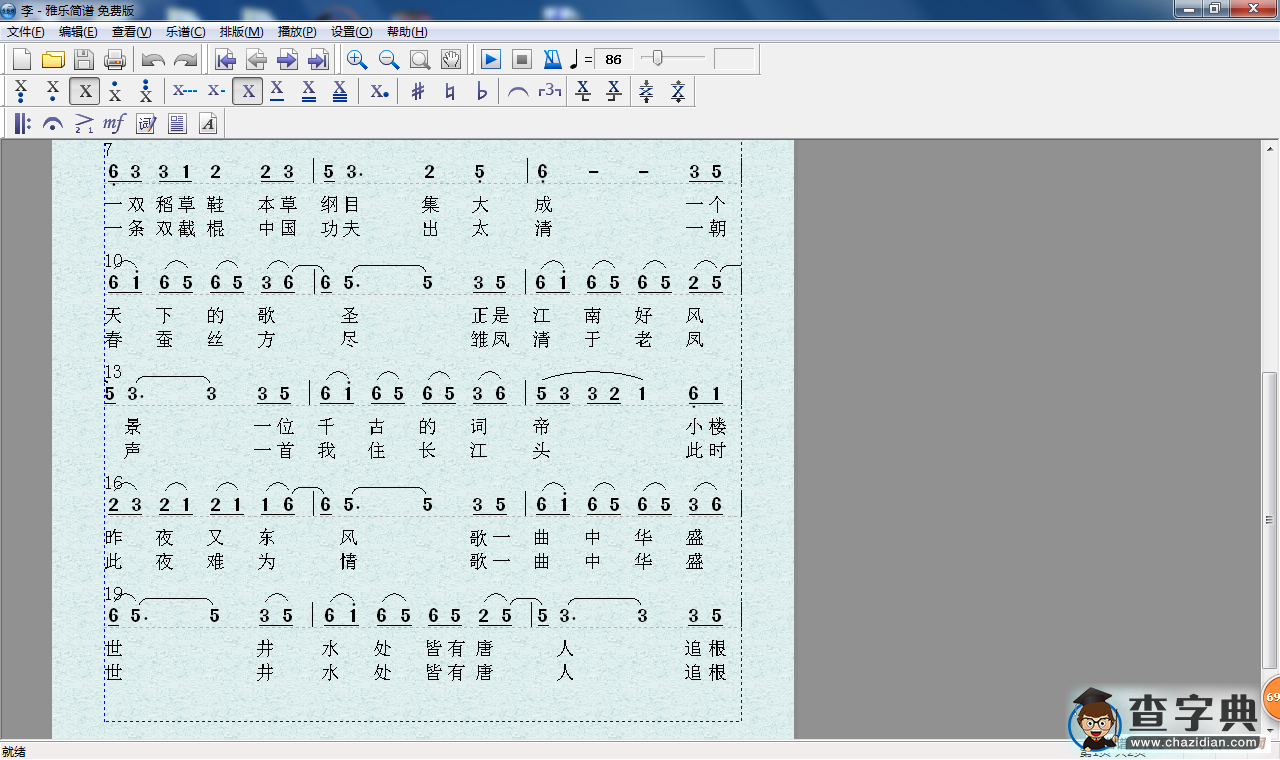
Task: Insert accent articulation symbol
Action: 84,124
